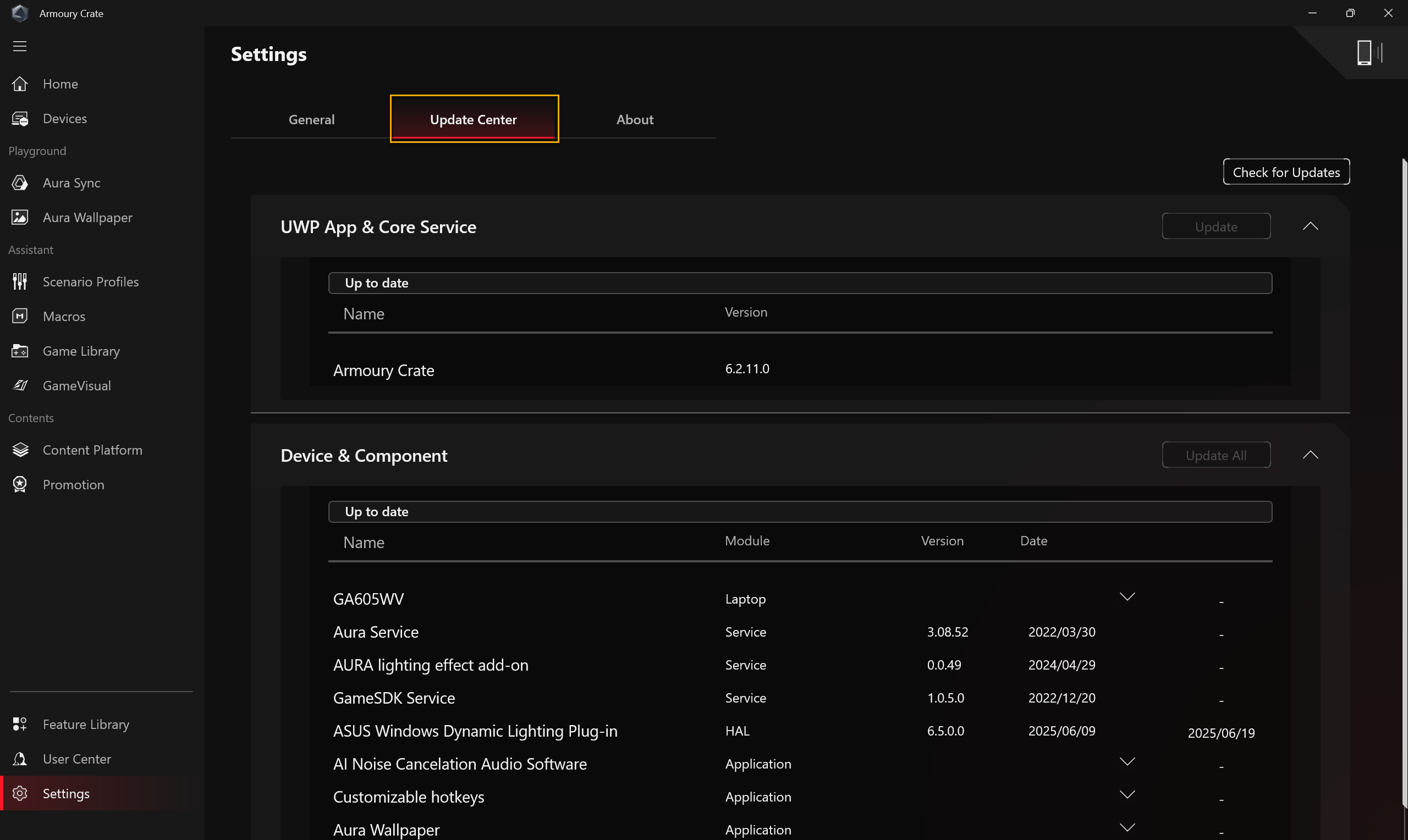The width and height of the screenshot is (1408, 840).
Task: Click the Module column header
Action: 747,540
